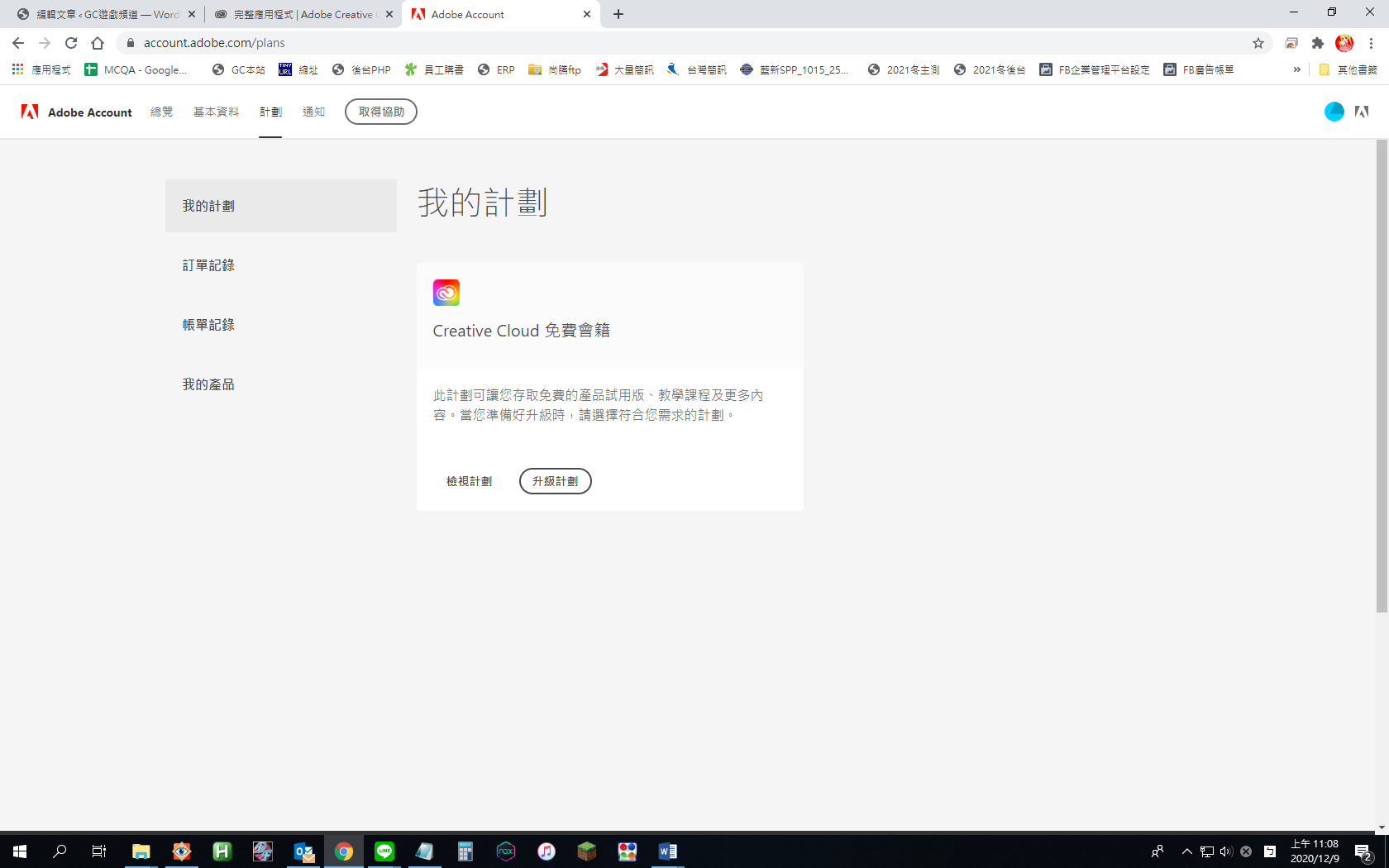Click the 升級計劃 button

click(555, 481)
